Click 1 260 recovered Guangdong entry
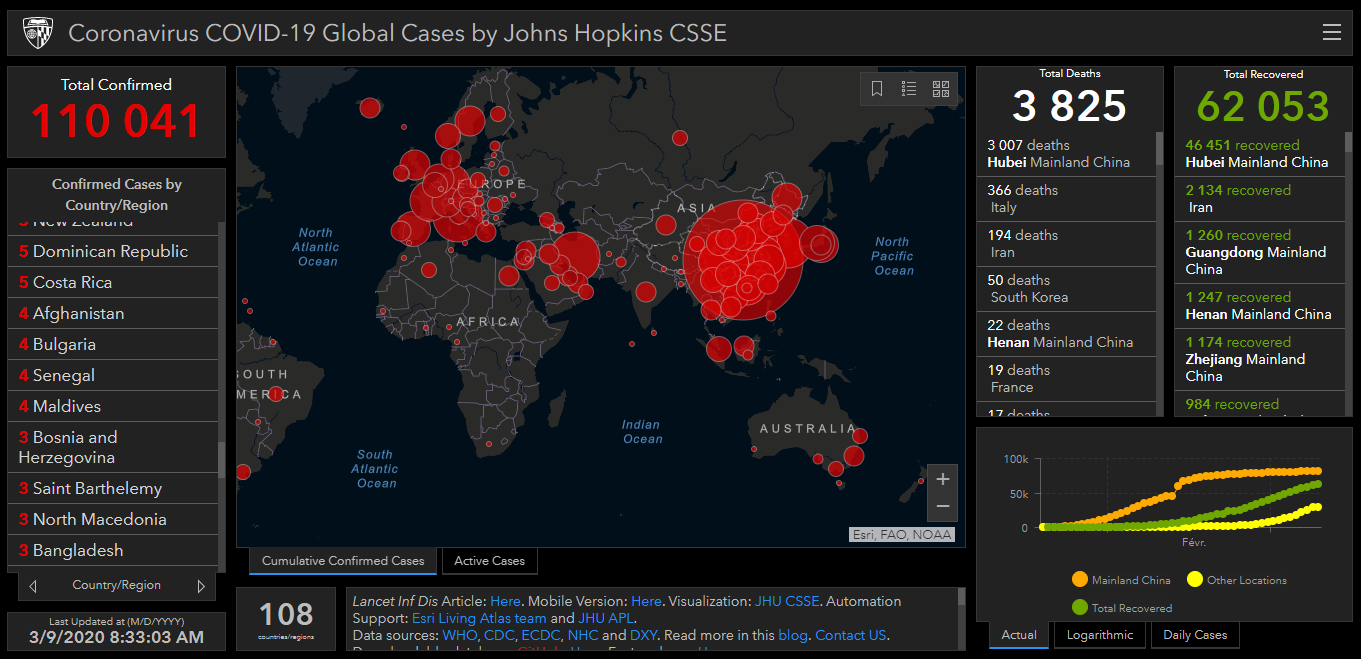This screenshot has height=659, width=1361. point(1260,252)
